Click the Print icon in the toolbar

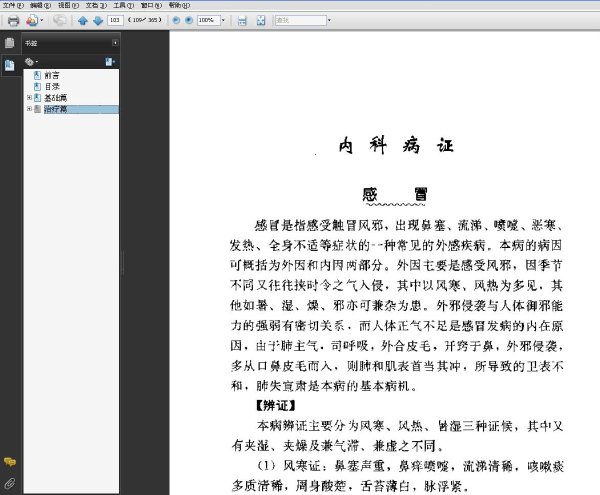pos(13,21)
